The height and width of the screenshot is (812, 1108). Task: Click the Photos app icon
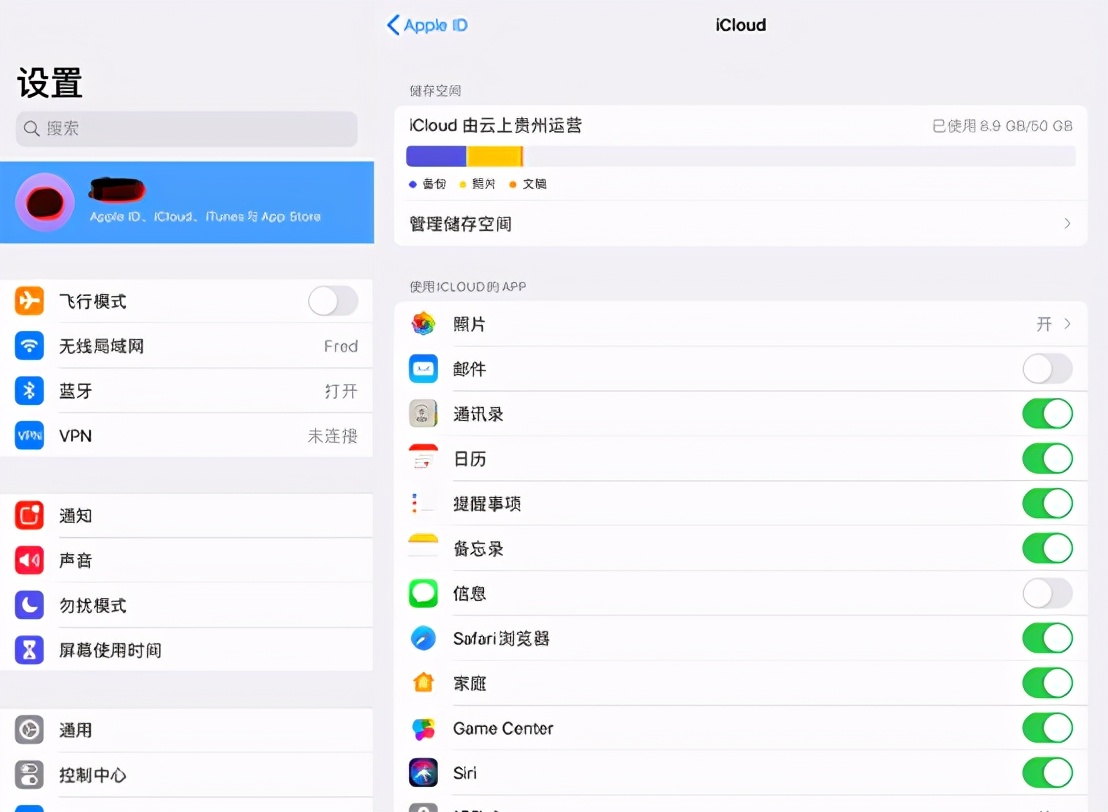tap(423, 323)
